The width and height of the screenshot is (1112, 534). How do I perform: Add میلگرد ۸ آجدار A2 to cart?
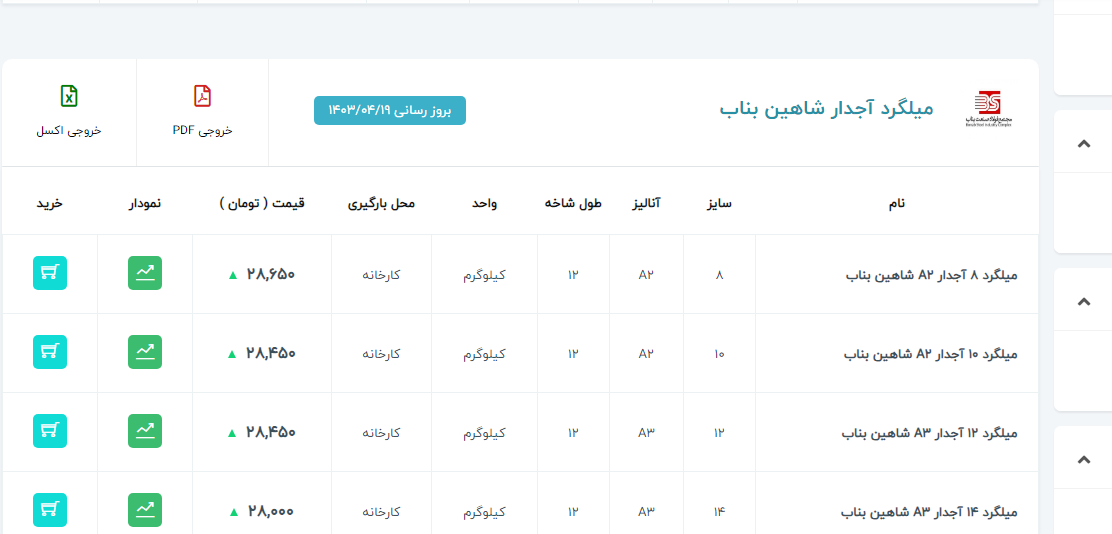pyautogui.click(x=50, y=274)
